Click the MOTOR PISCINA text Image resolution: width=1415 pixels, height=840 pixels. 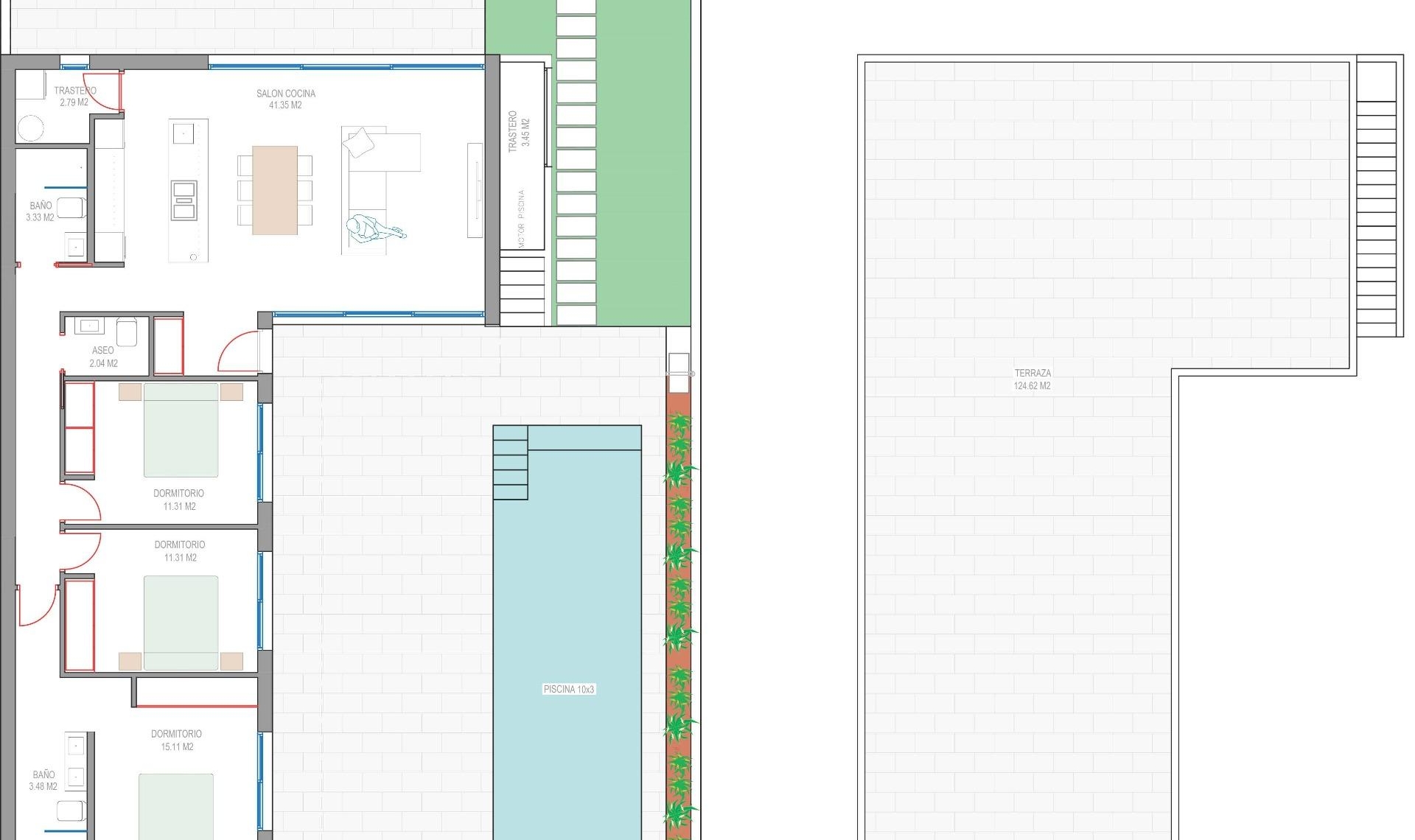pos(522,218)
